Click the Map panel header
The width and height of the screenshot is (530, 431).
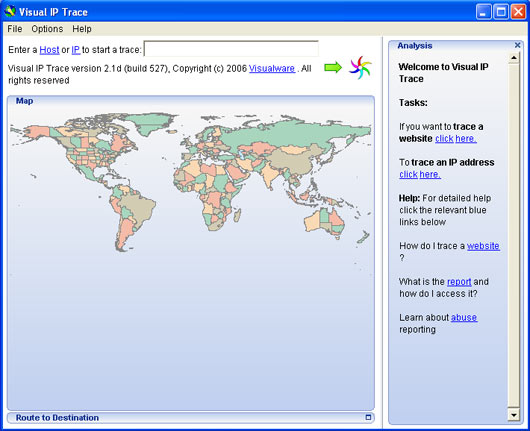[191, 101]
